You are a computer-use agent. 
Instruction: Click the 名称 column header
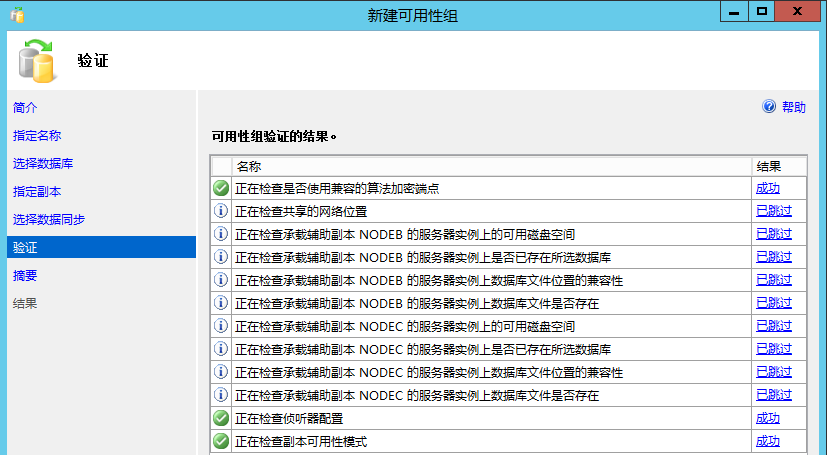[x=492, y=167]
